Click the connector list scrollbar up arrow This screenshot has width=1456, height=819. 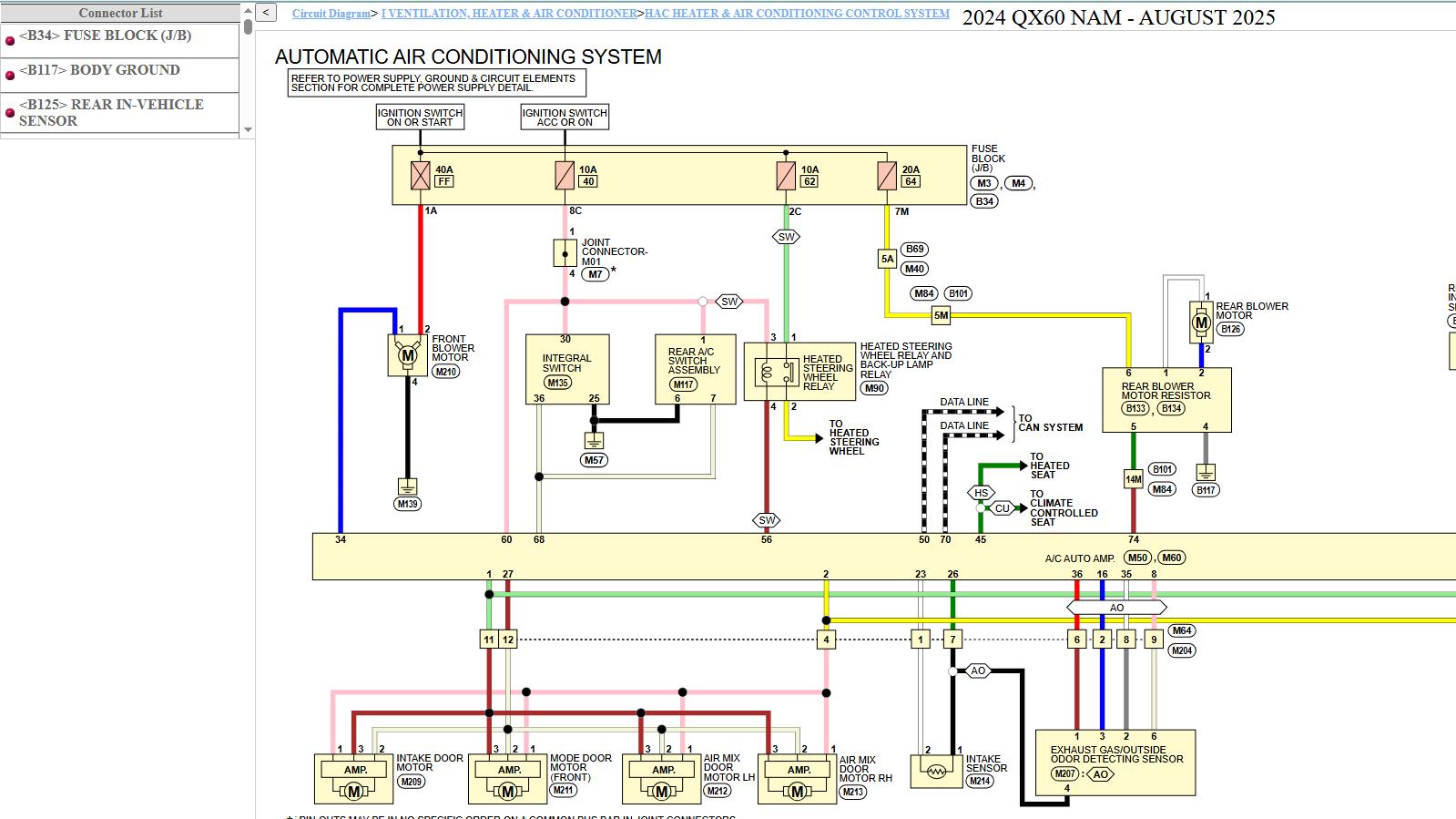click(248, 10)
